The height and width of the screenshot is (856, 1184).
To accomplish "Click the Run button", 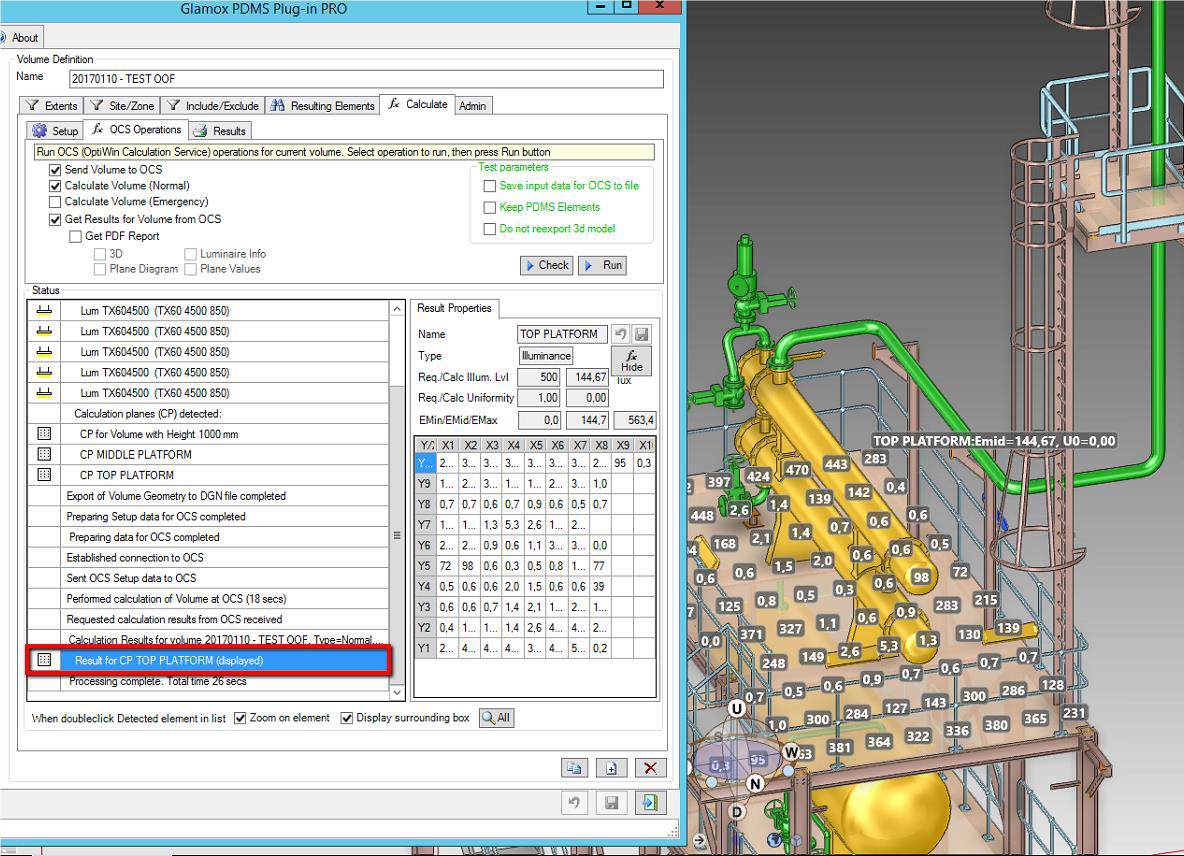I will (x=603, y=265).
